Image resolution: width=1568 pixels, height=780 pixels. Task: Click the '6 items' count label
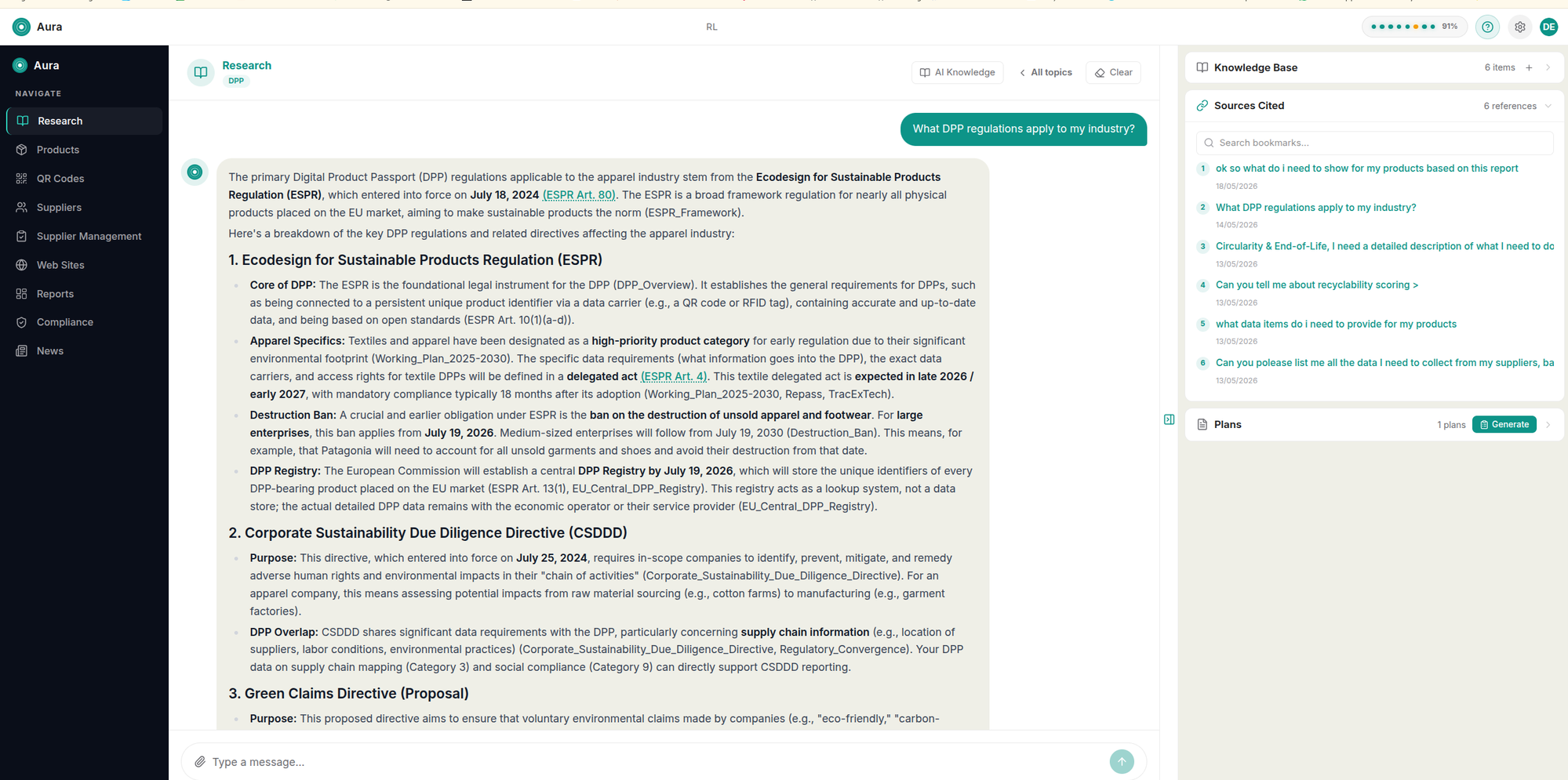(1499, 67)
